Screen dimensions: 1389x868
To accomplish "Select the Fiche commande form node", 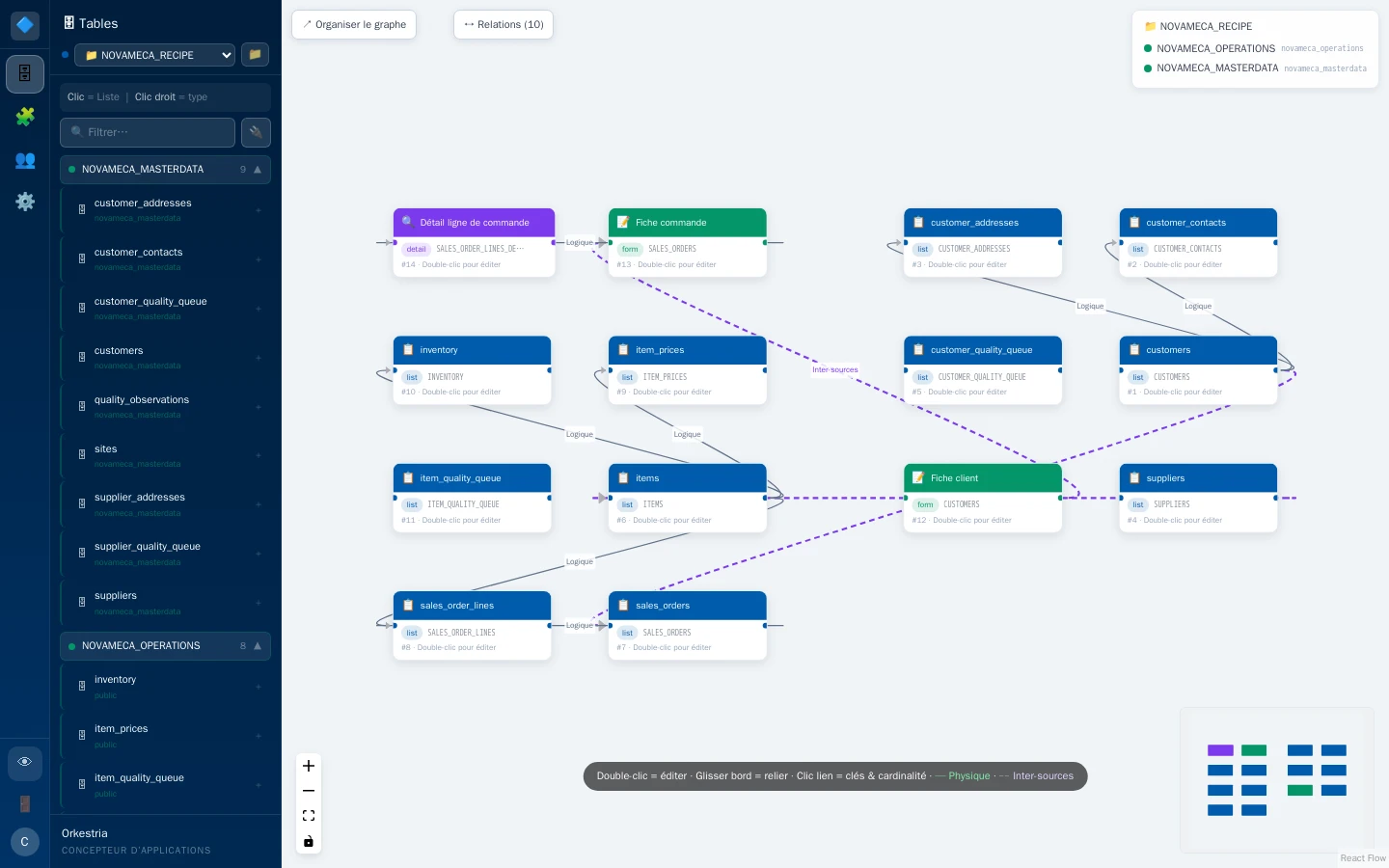I will [x=688, y=243].
